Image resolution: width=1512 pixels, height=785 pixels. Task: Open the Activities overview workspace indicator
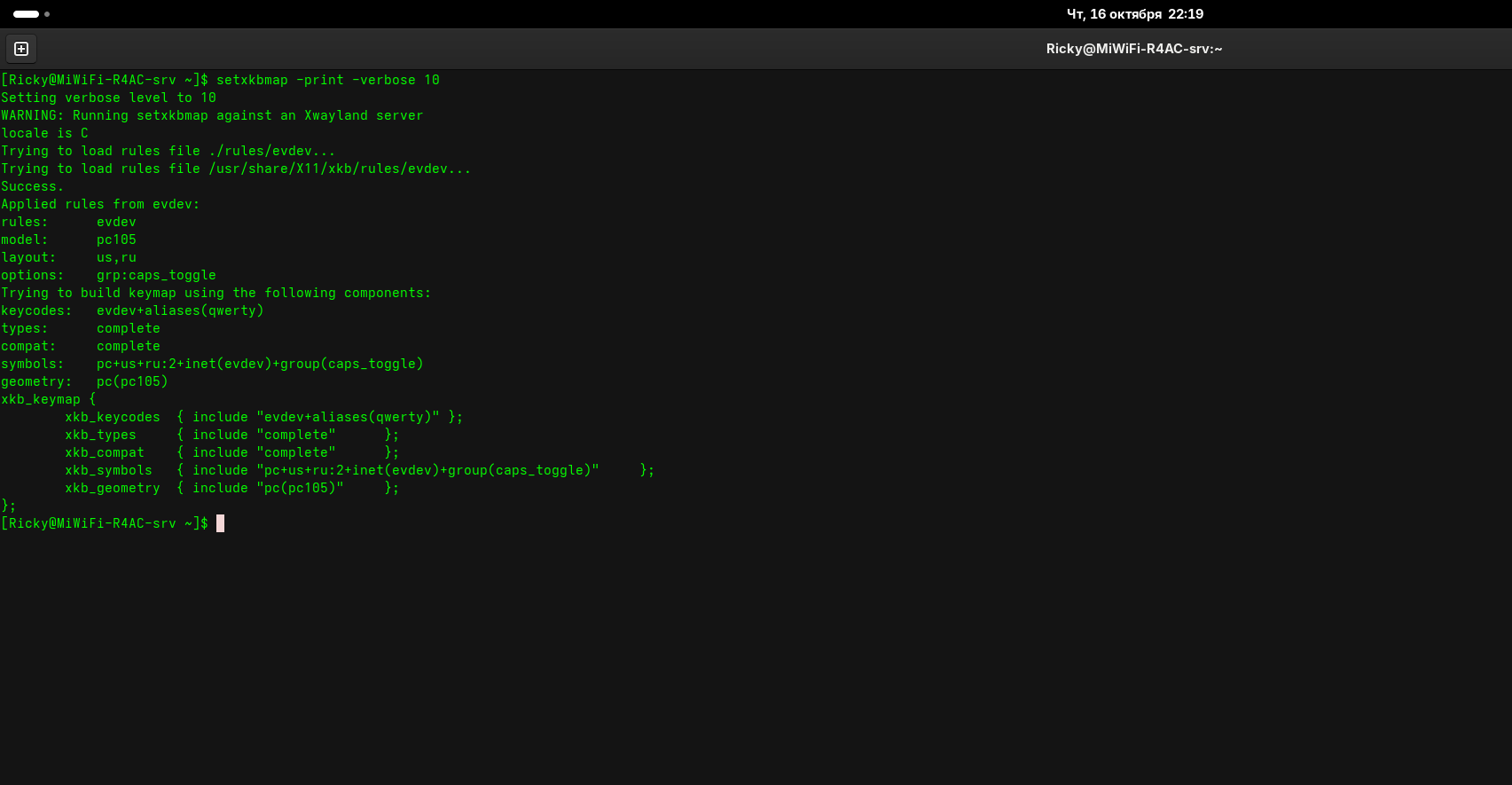coord(31,14)
